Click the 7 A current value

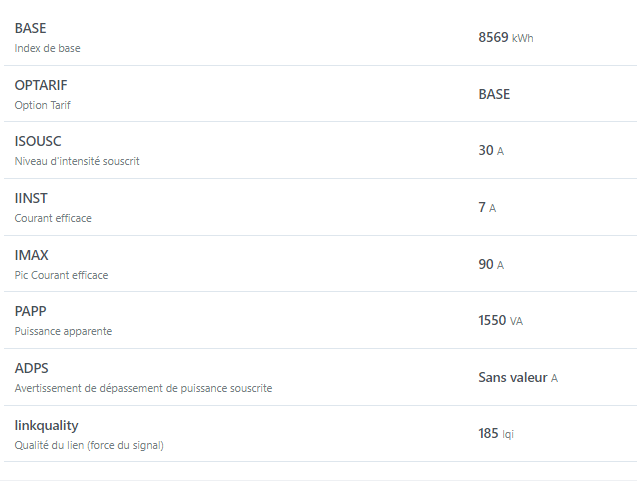487,207
